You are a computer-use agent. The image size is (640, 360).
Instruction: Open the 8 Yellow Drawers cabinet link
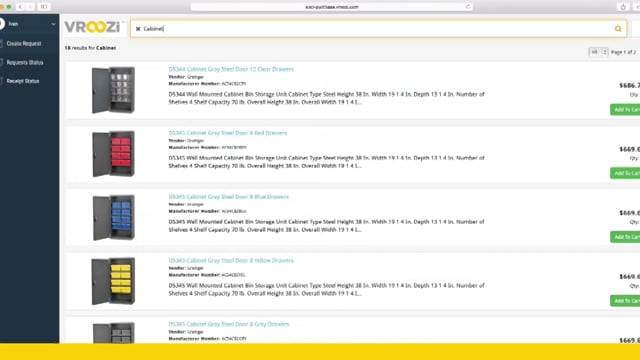coord(231,260)
